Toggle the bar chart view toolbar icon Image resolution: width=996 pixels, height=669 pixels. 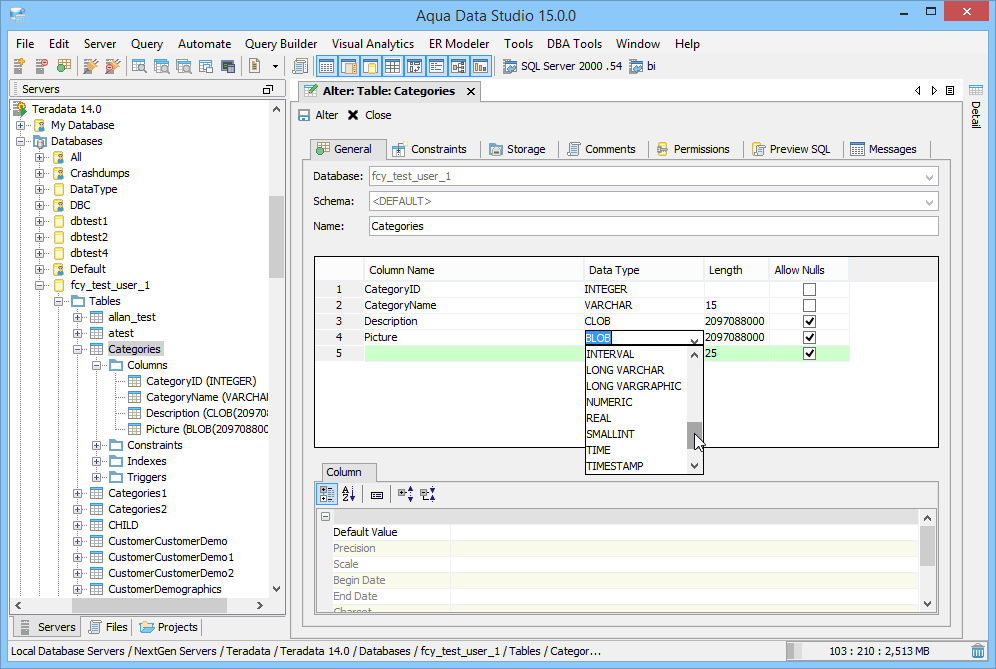[480, 66]
